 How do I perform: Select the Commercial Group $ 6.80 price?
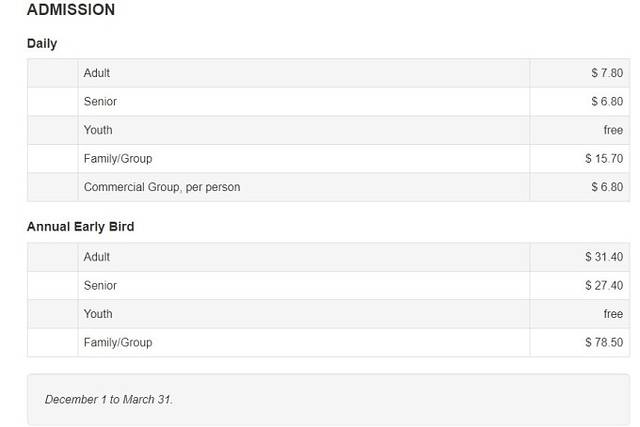tap(606, 187)
